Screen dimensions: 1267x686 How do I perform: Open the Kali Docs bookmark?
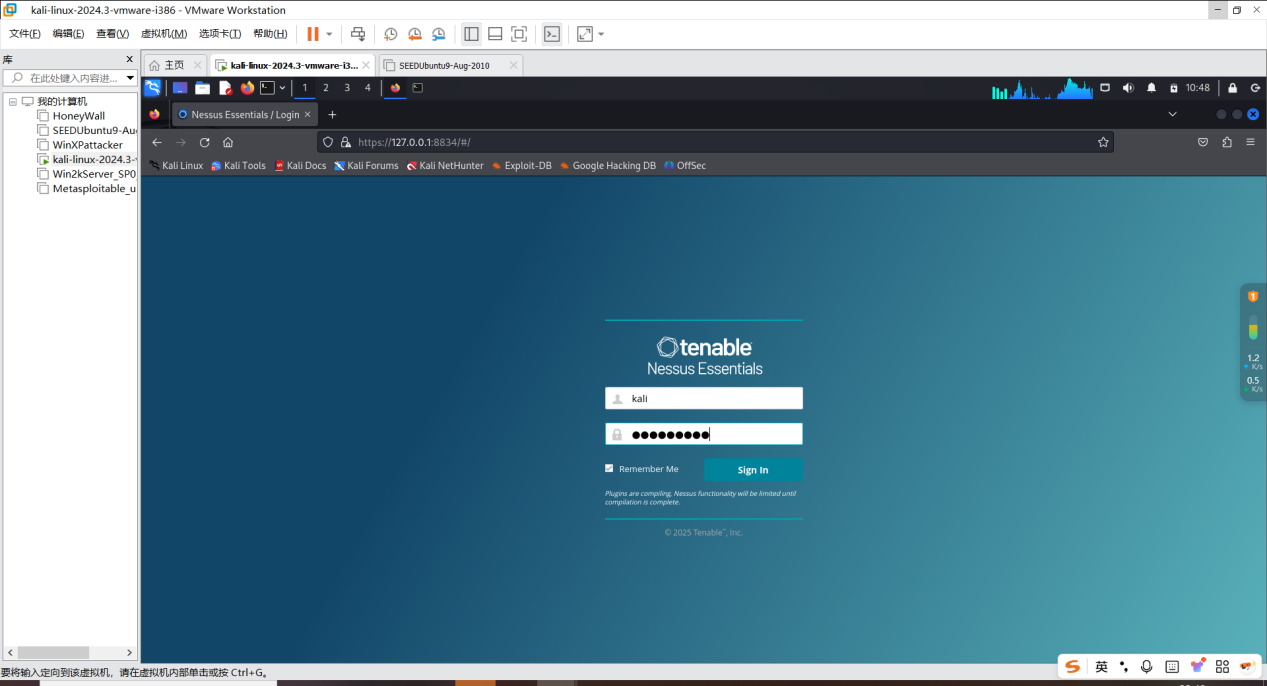(x=300, y=166)
